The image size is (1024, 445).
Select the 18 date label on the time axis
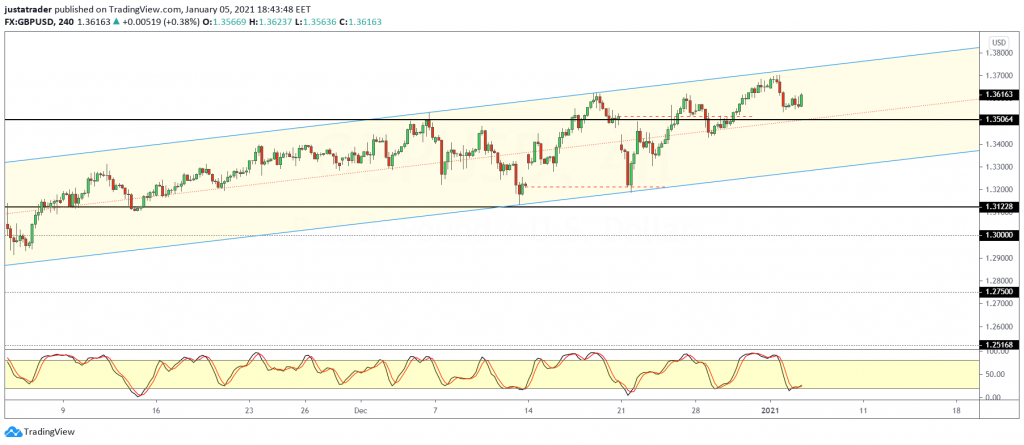coord(956,410)
